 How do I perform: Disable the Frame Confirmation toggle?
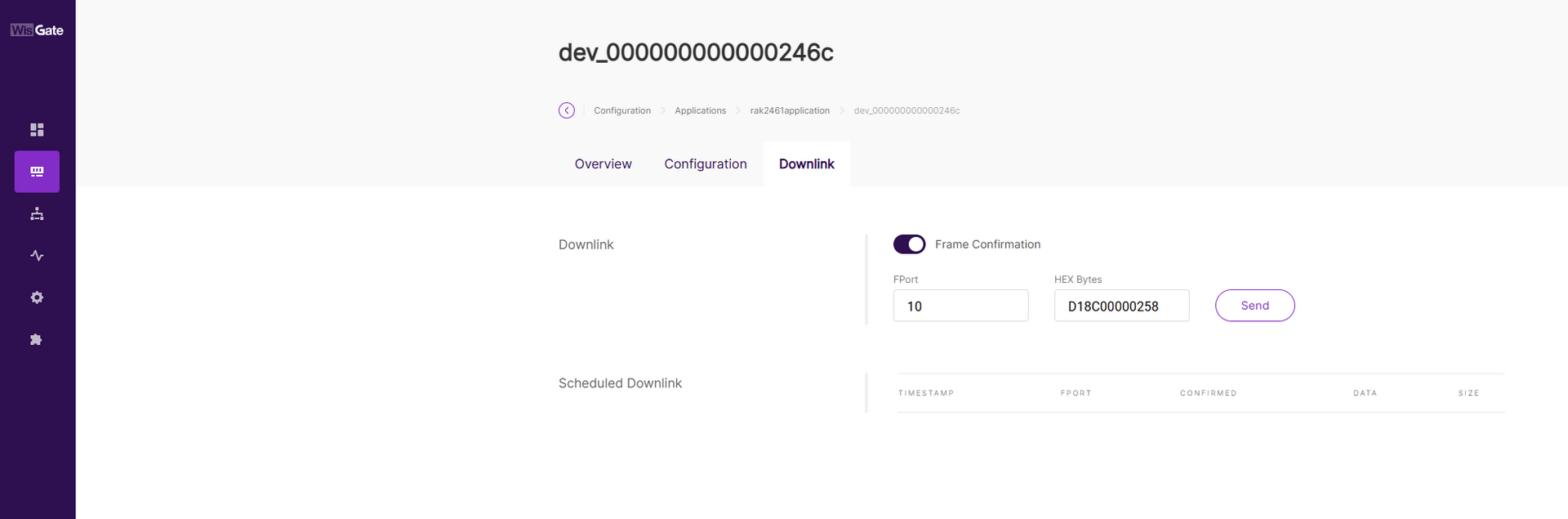(909, 244)
